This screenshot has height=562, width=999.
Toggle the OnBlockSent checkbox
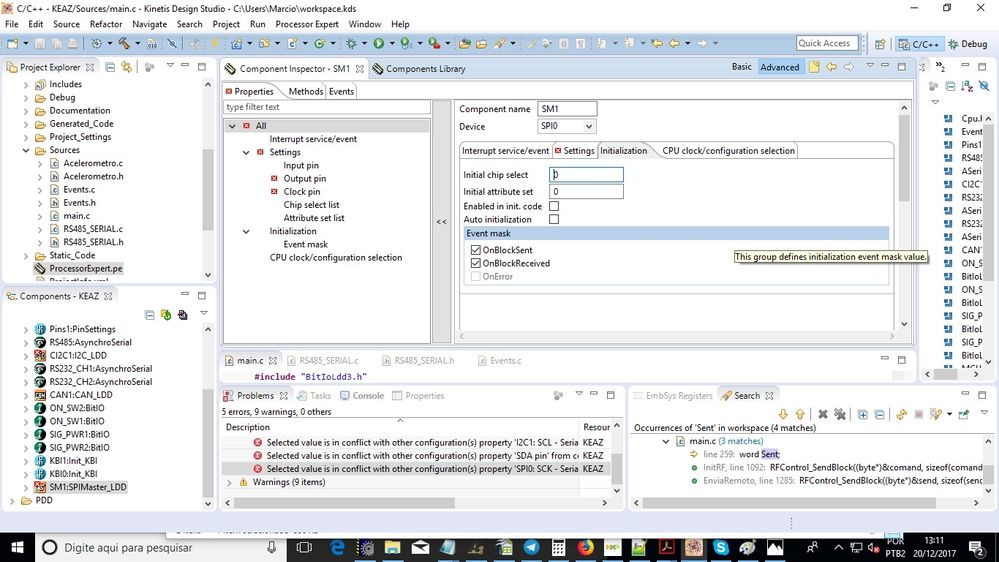click(475, 250)
